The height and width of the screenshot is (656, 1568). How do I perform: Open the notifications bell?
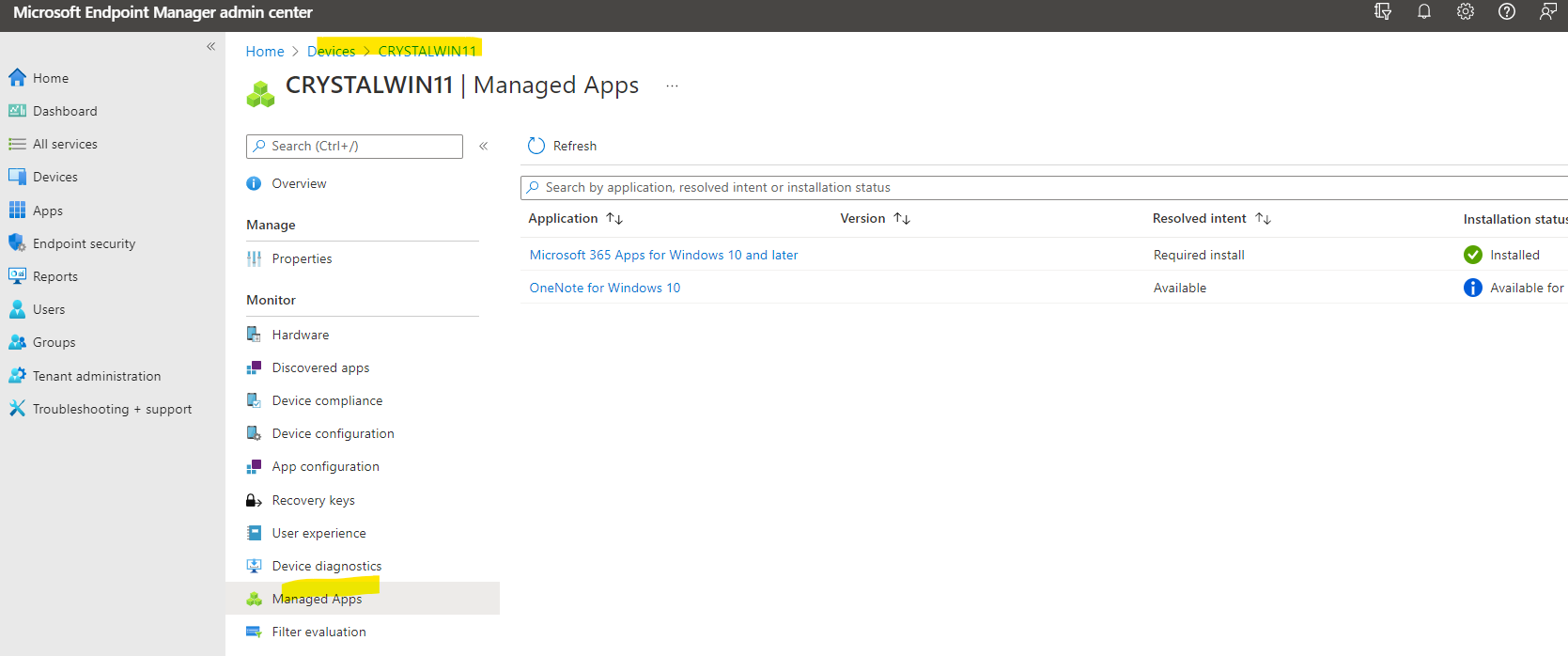pos(1424,11)
